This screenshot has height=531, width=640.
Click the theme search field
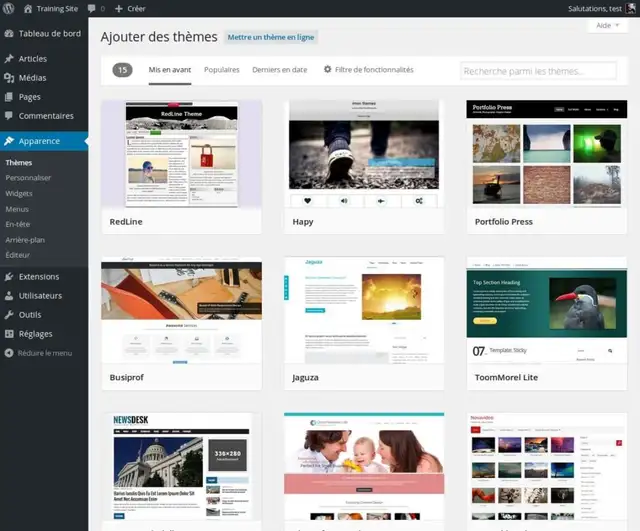pyautogui.click(x=538, y=71)
